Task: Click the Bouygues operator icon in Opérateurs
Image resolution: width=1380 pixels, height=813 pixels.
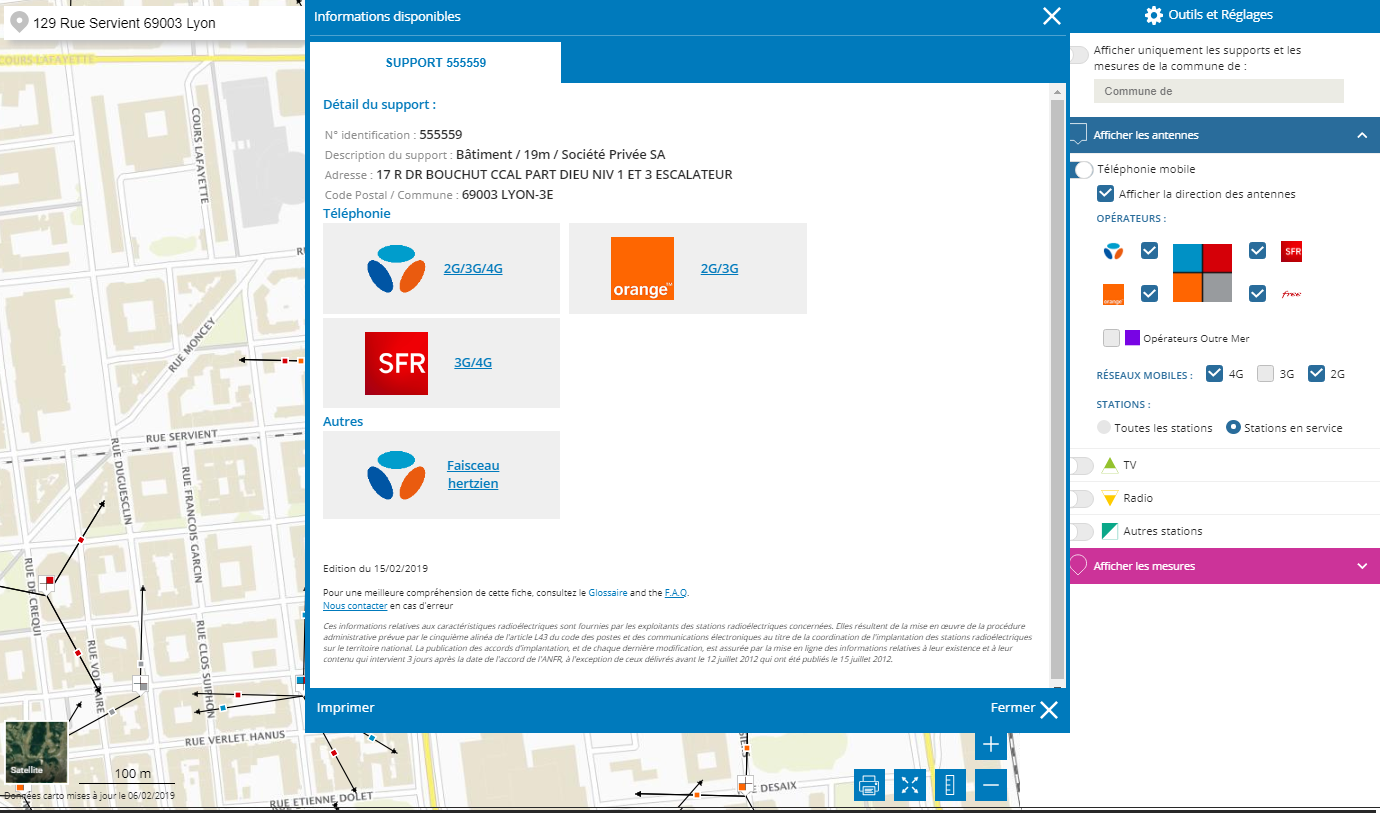Action: point(1113,251)
